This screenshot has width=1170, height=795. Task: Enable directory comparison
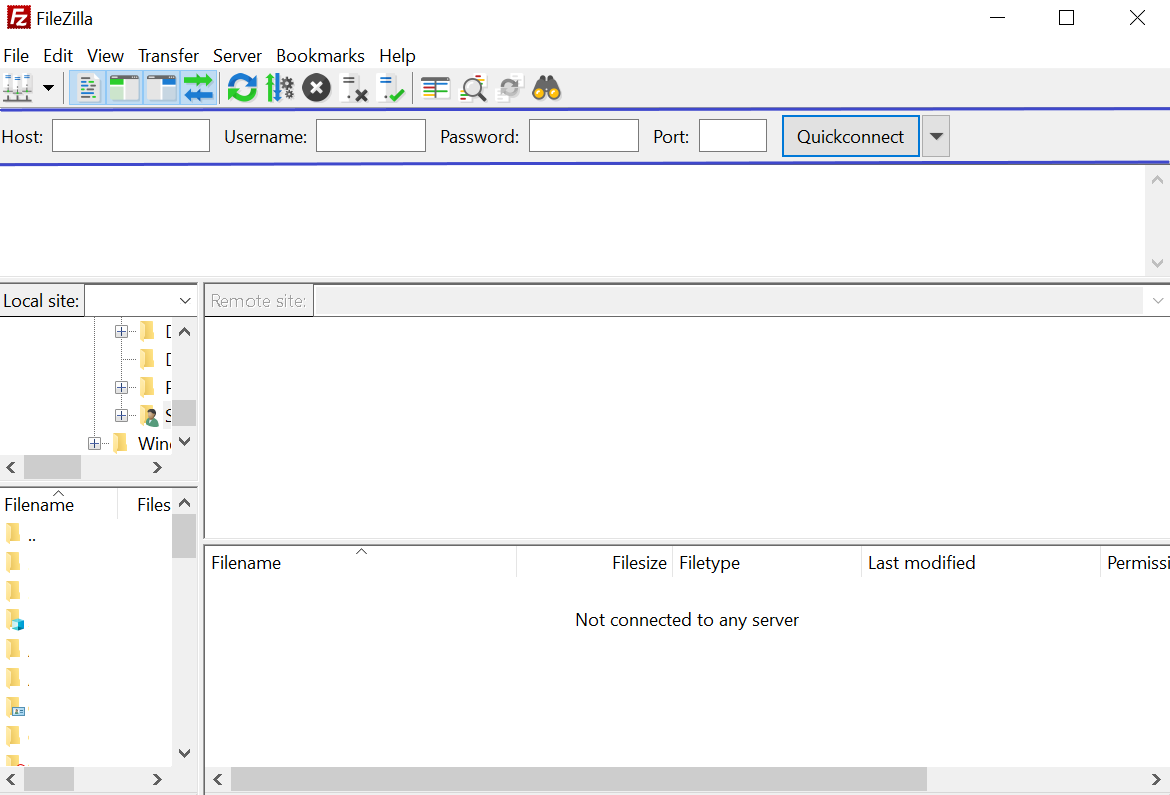472,88
